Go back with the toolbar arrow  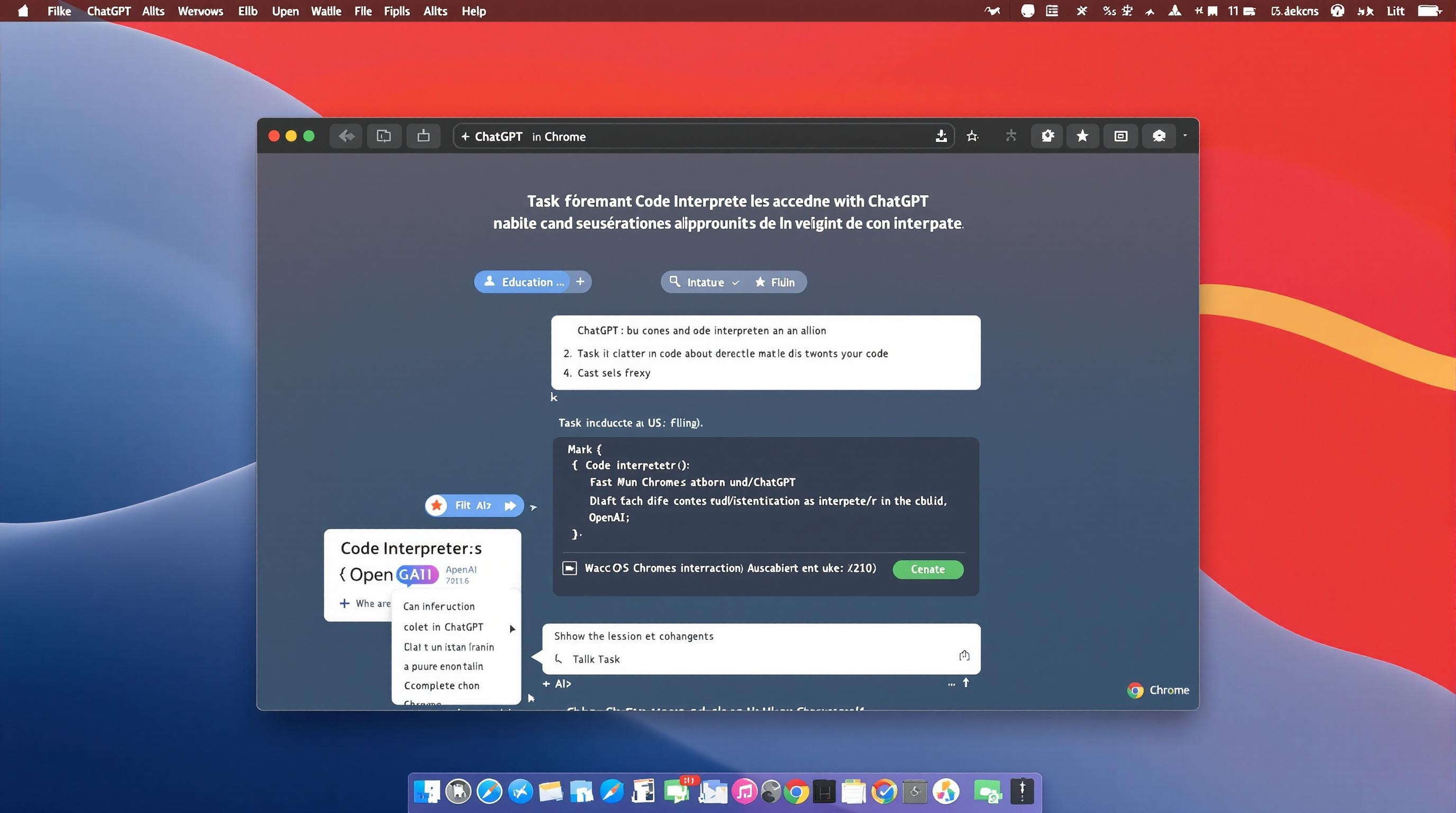(x=347, y=135)
